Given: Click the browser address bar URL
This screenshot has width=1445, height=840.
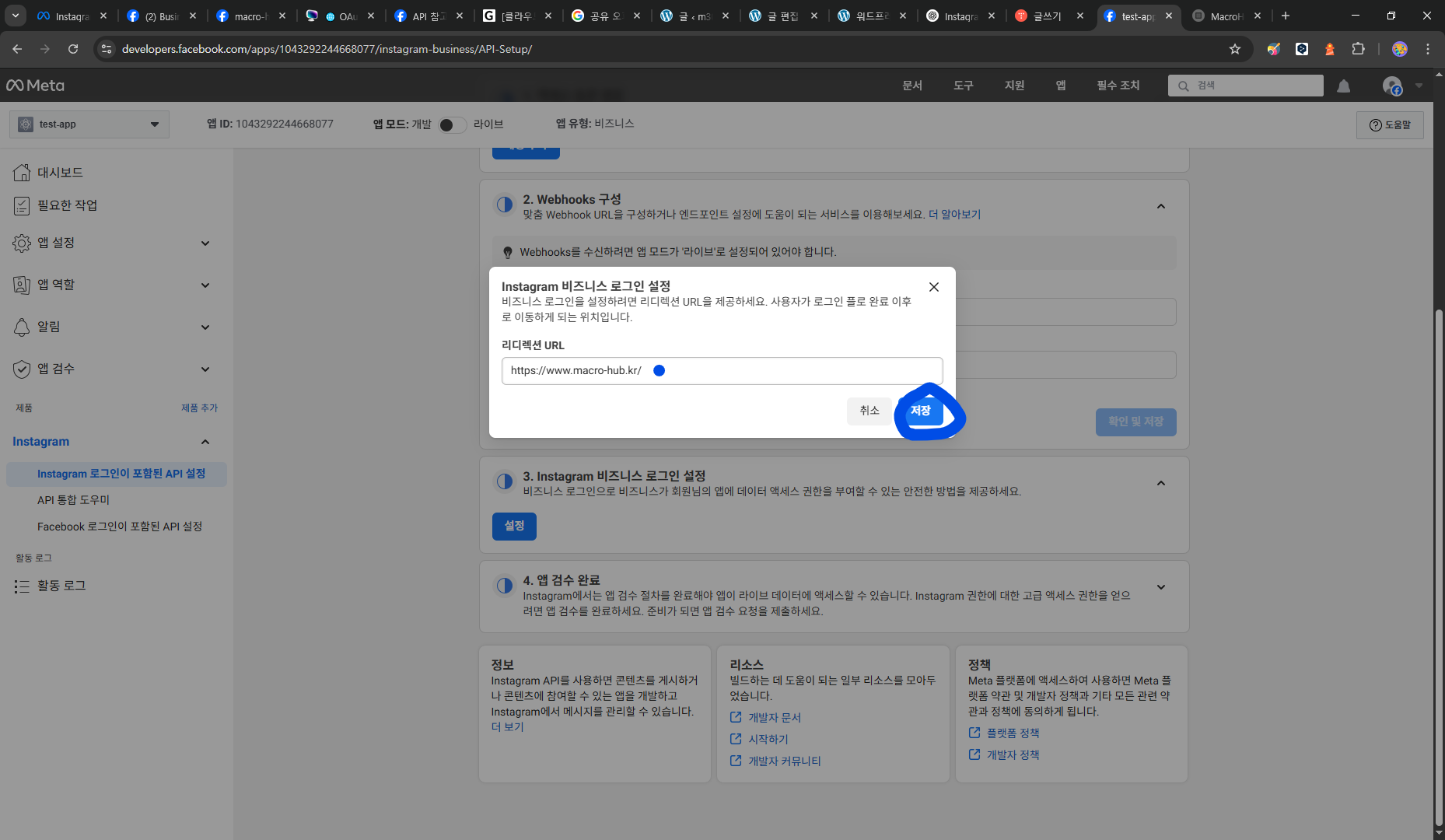Looking at the screenshot, I should [327, 49].
